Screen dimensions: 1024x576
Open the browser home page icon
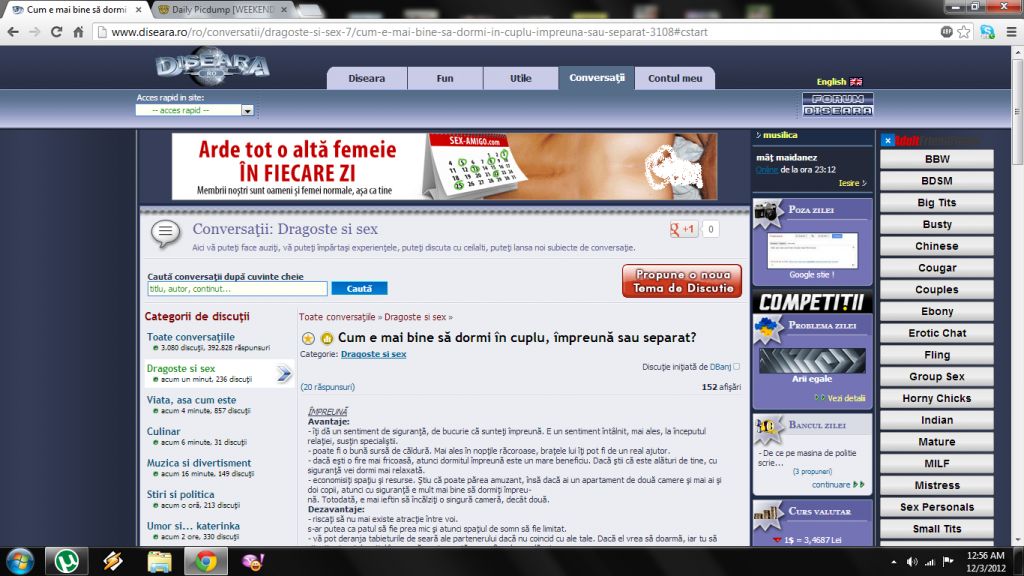[x=78, y=32]
